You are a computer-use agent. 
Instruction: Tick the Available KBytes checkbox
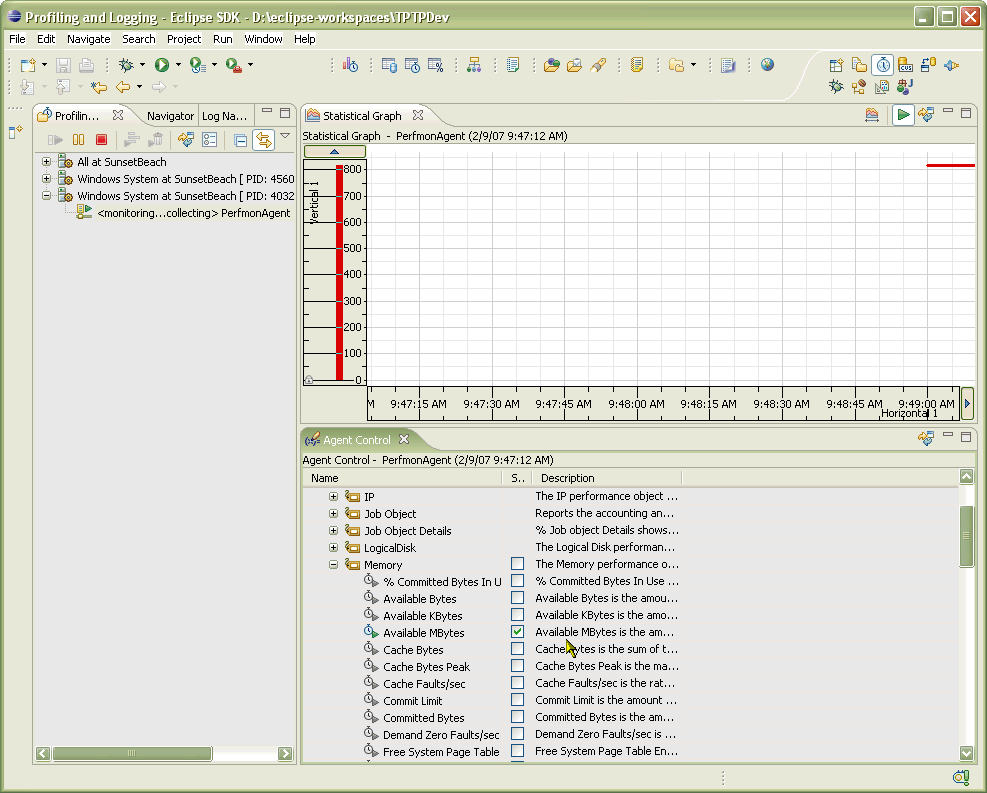(x=517, y=614)
